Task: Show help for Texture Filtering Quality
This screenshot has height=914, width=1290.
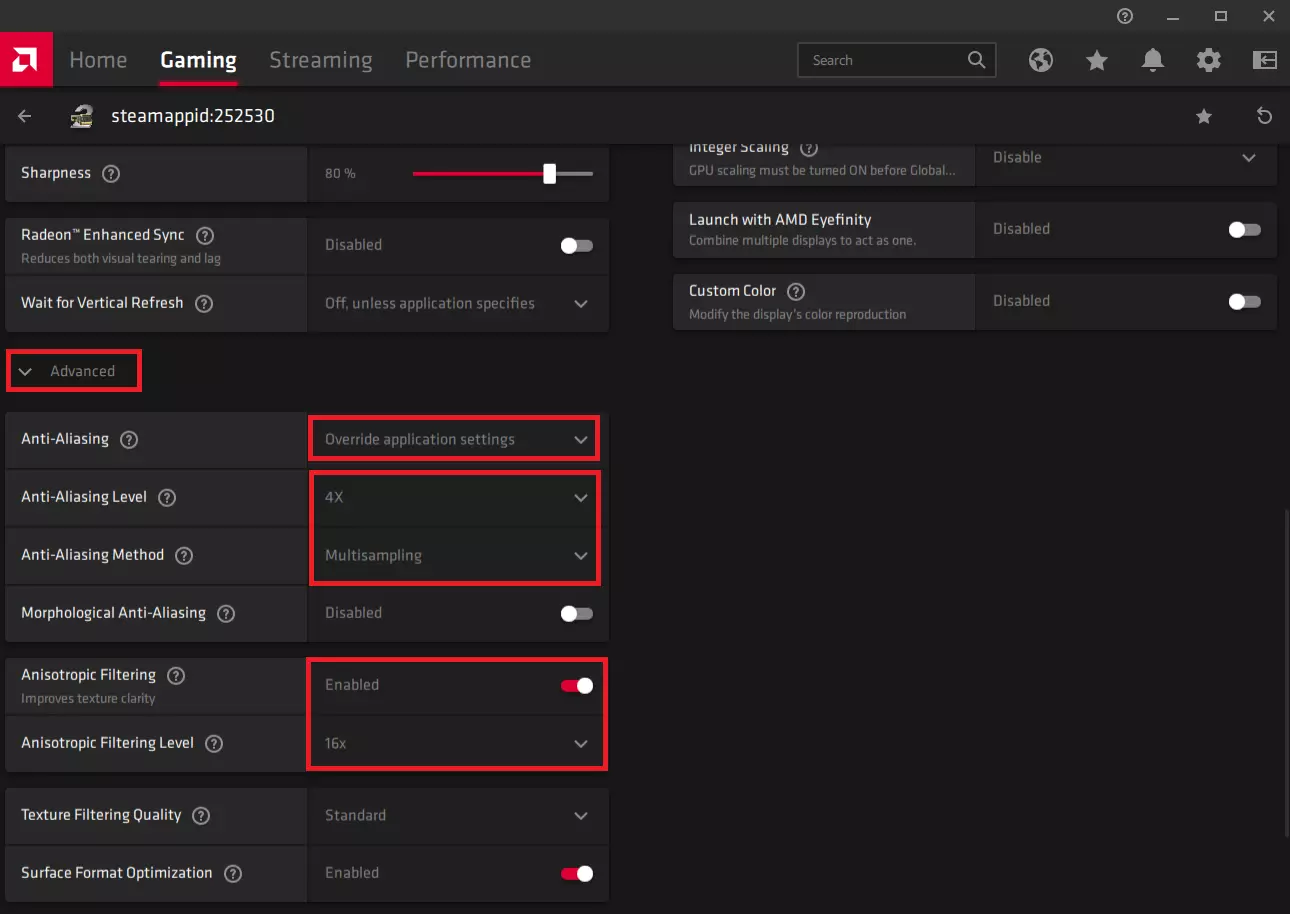Action: click(x=201, y=815)
